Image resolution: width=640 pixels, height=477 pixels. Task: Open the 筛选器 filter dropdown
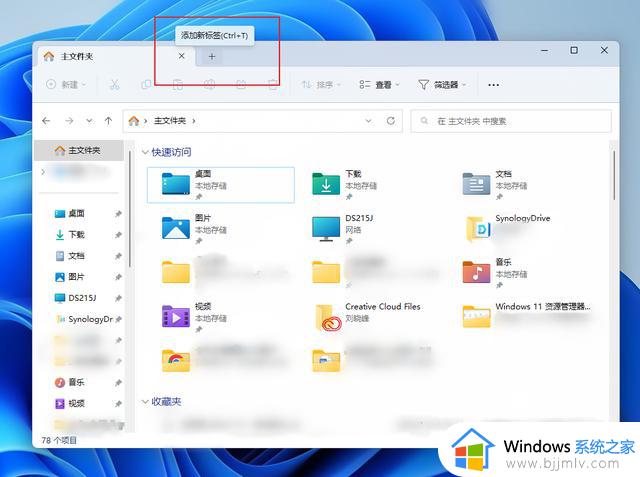coord(442,84)
